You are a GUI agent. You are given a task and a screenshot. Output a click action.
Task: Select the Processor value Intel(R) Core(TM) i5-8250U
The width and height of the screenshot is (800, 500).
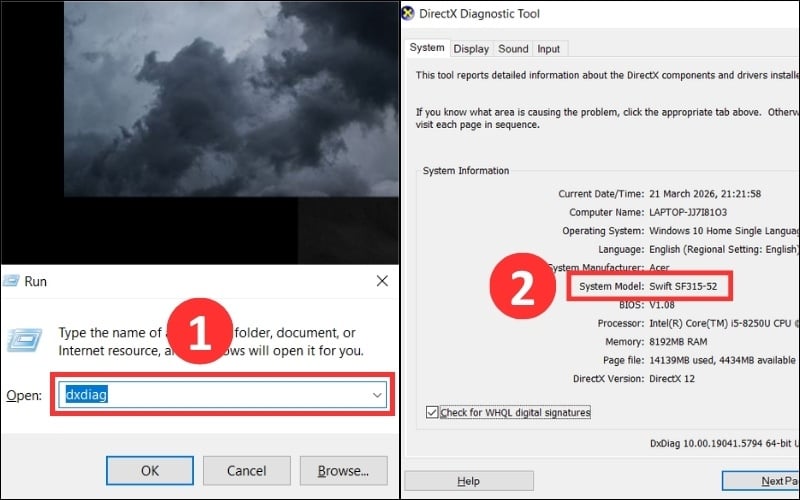(724, 323)
